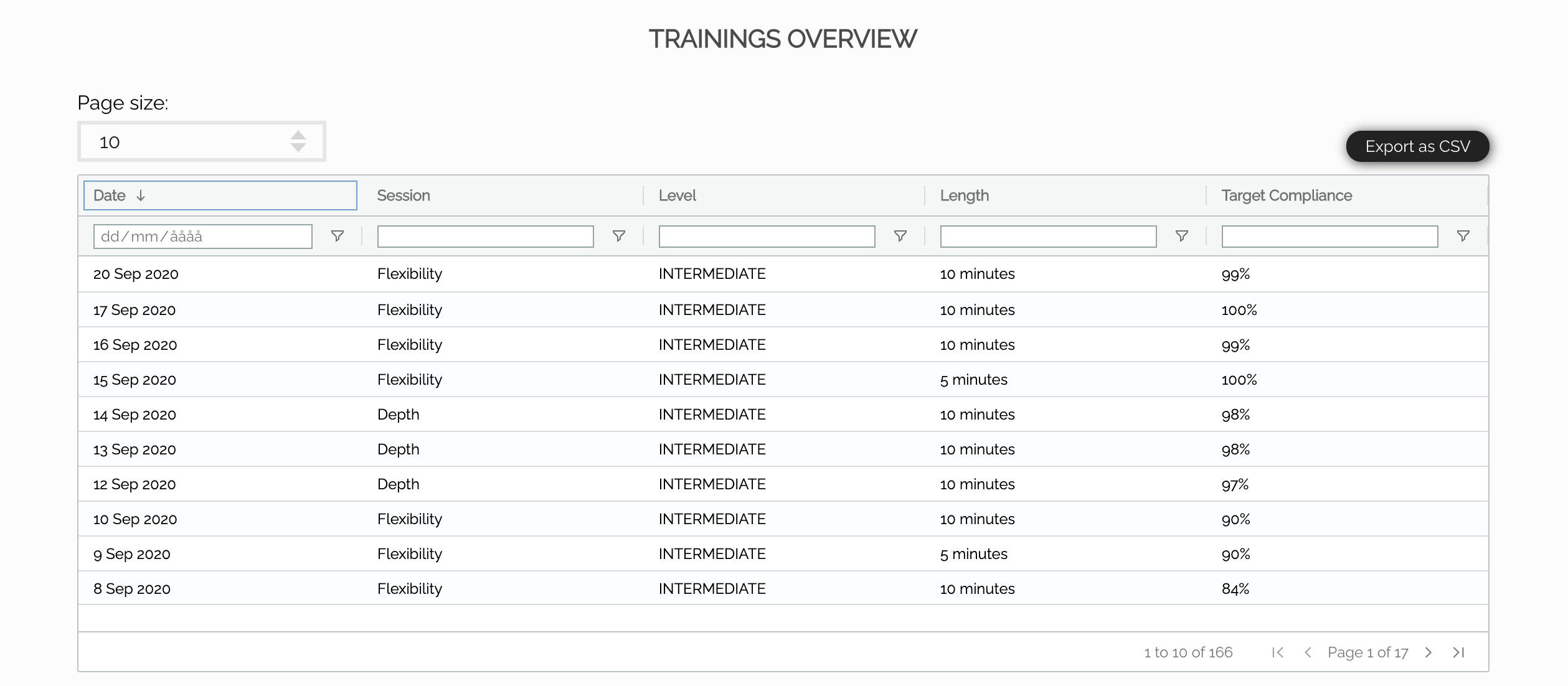The image size is (1568, 686).
Task: Click Depth session in 14 Sep row
Action: point(399,415)
